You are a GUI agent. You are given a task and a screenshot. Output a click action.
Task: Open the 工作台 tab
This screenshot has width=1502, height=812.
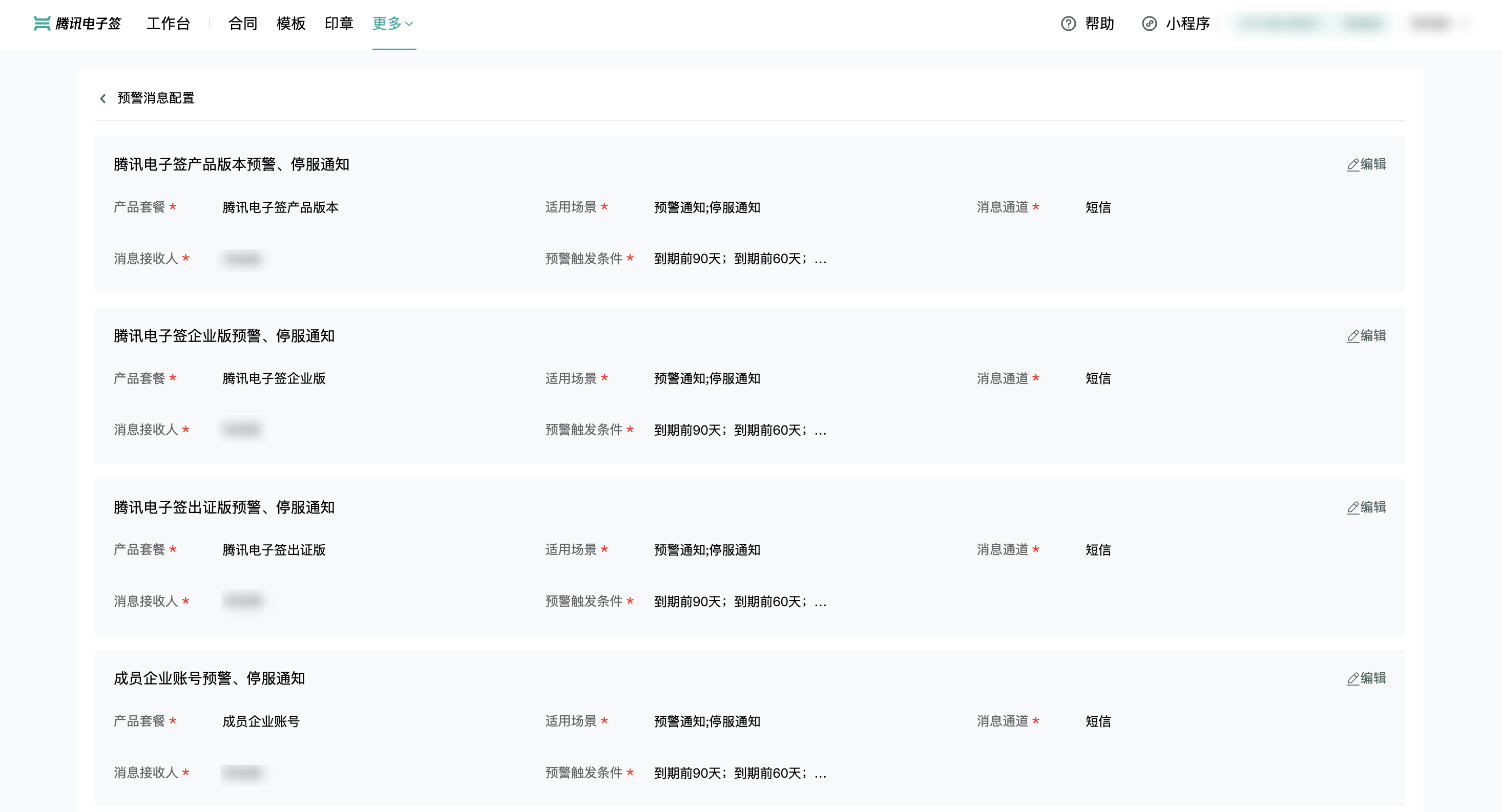(168, 24)
